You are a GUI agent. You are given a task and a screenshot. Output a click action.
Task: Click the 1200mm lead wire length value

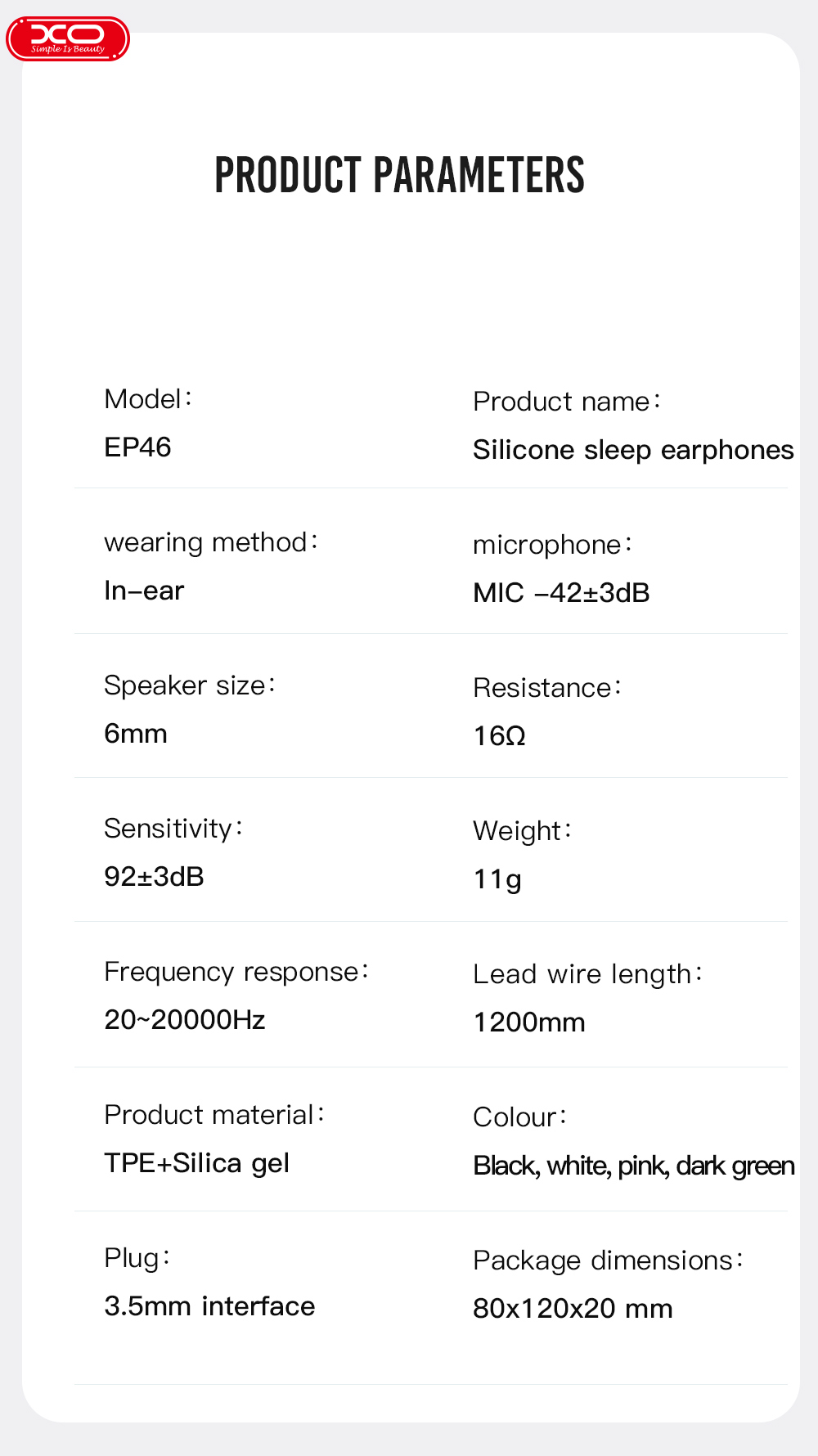tap(529, 1022)
